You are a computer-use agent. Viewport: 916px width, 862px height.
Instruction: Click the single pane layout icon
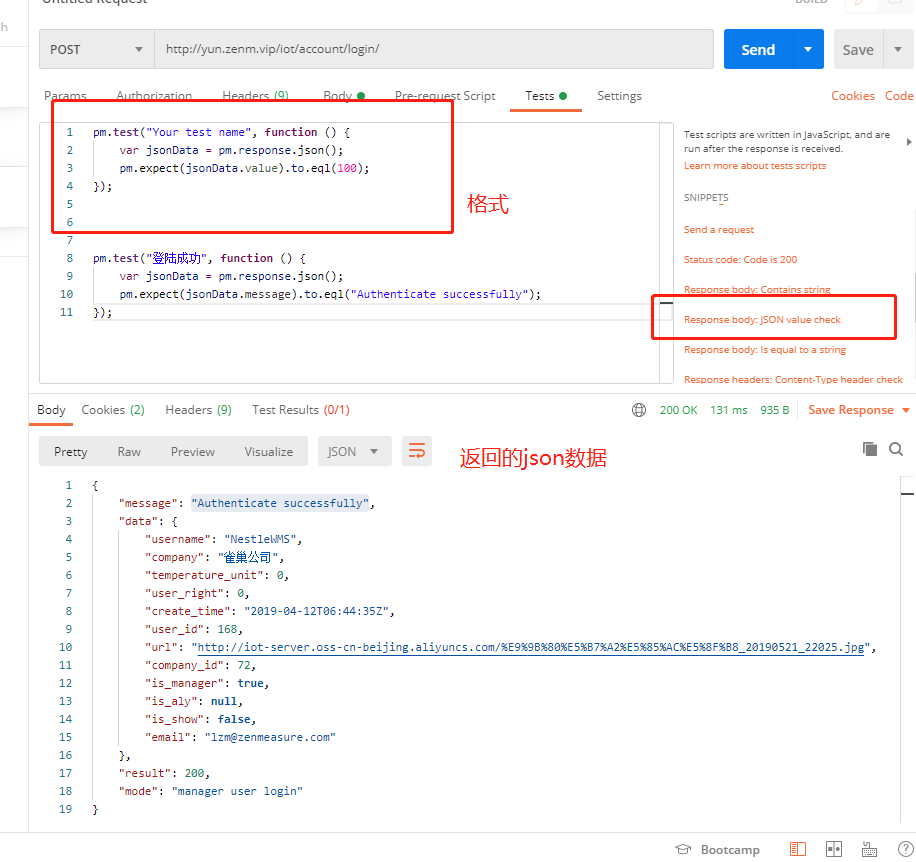pos(798,849)
